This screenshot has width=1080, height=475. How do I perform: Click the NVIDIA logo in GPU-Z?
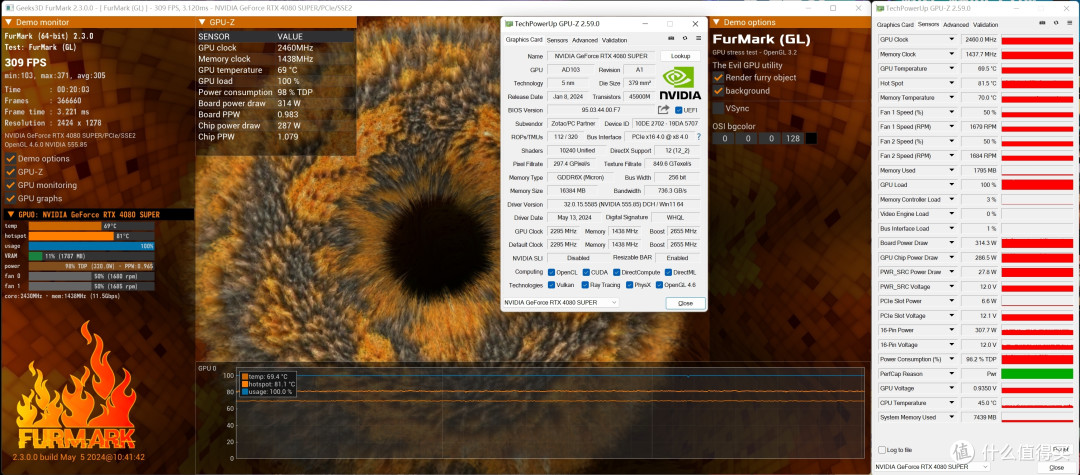tap(681, 82)
